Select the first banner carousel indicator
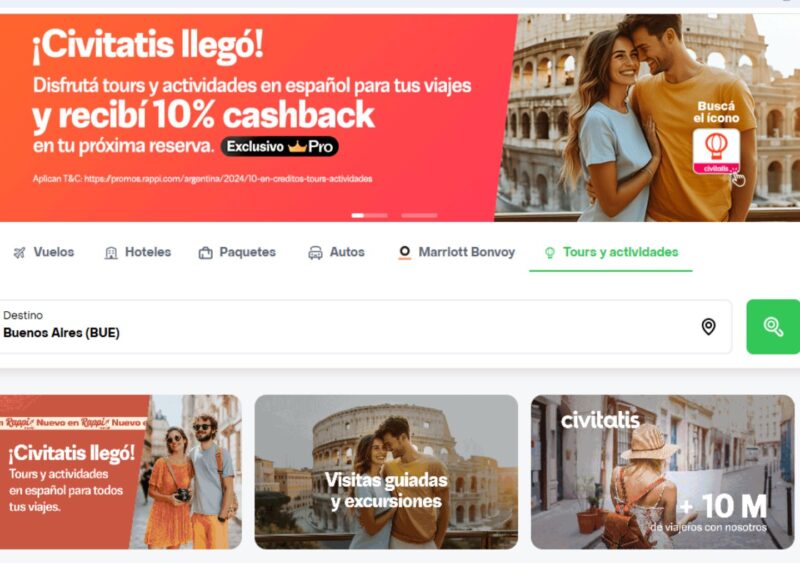800x563 pixels. pos(369,215)
